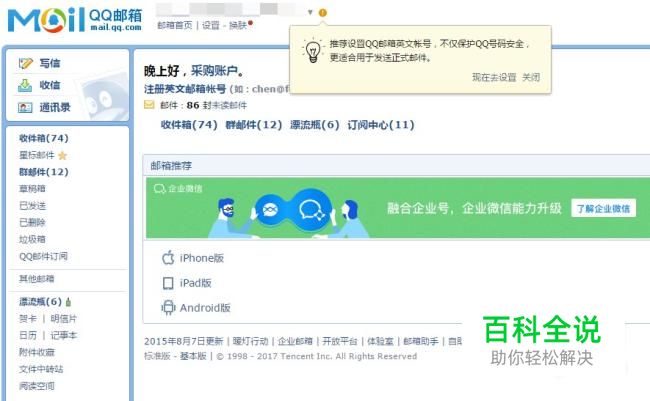
Task: Click 注册英文邮箱帐号 link
Action: pos(185,89)
